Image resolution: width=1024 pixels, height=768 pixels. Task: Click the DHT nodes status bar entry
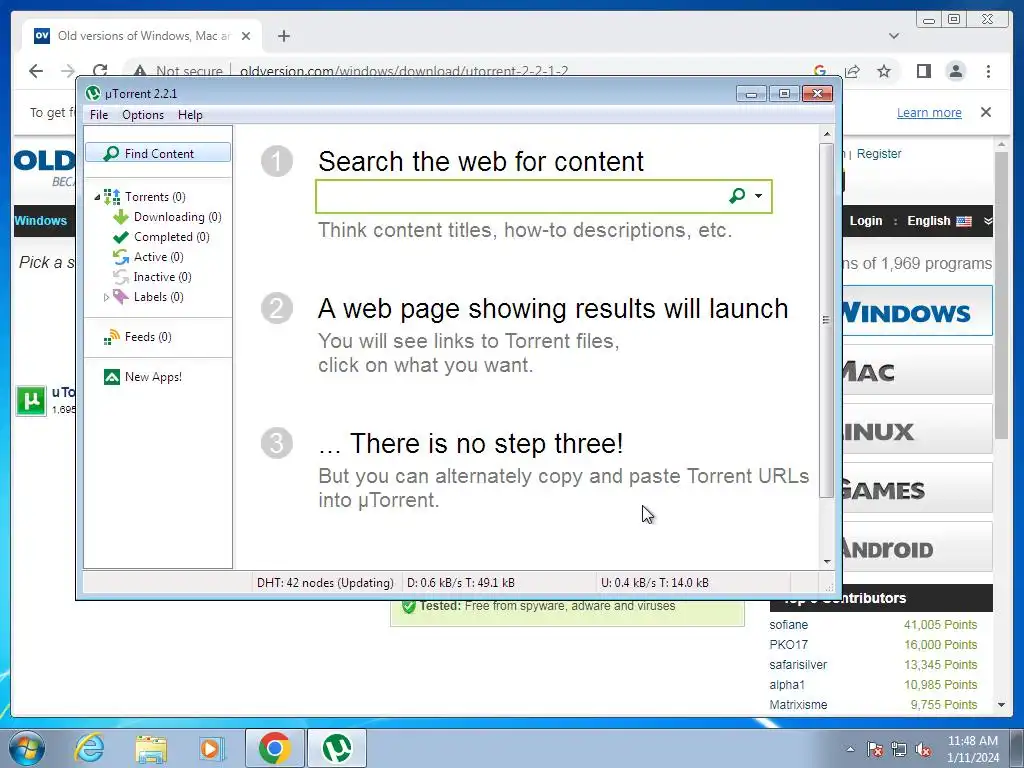click(x=325, y=583)
